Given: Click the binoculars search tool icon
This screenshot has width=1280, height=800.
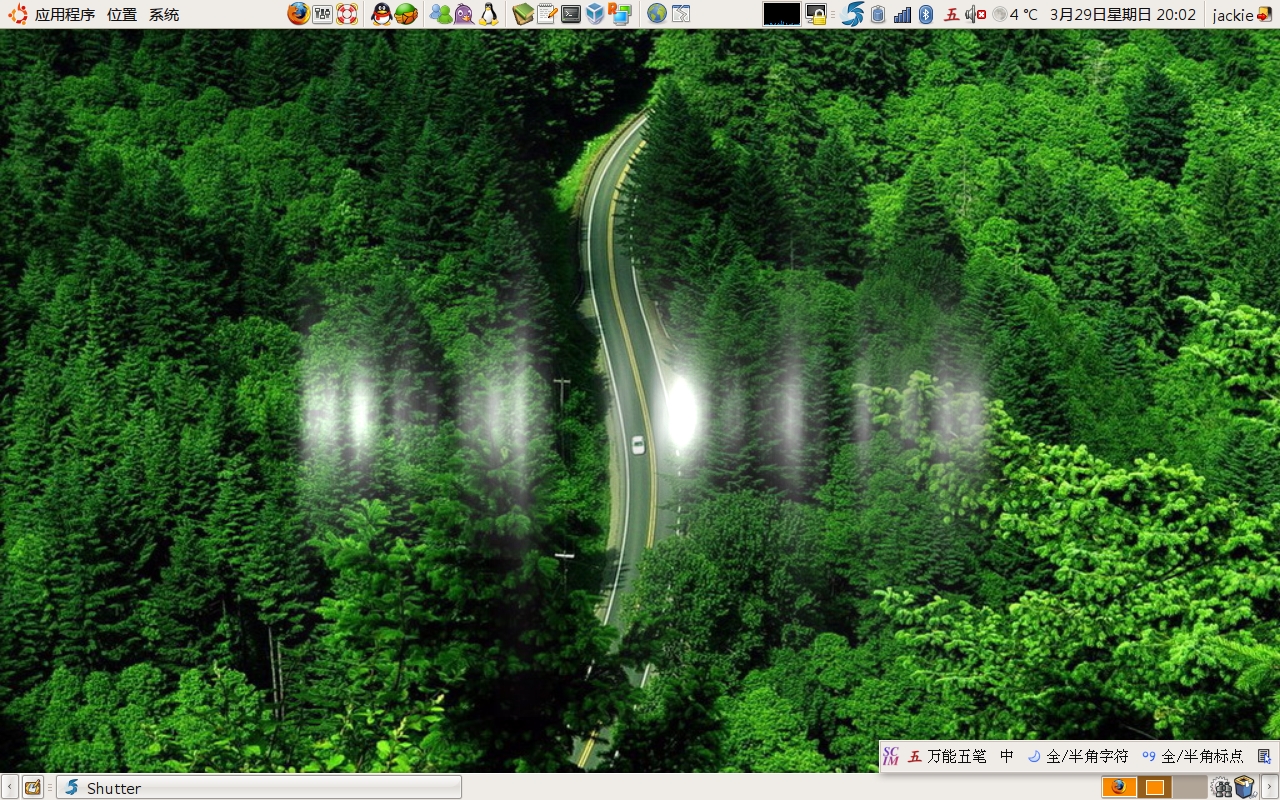Looking at the screenshot, I should [1222, 787].
